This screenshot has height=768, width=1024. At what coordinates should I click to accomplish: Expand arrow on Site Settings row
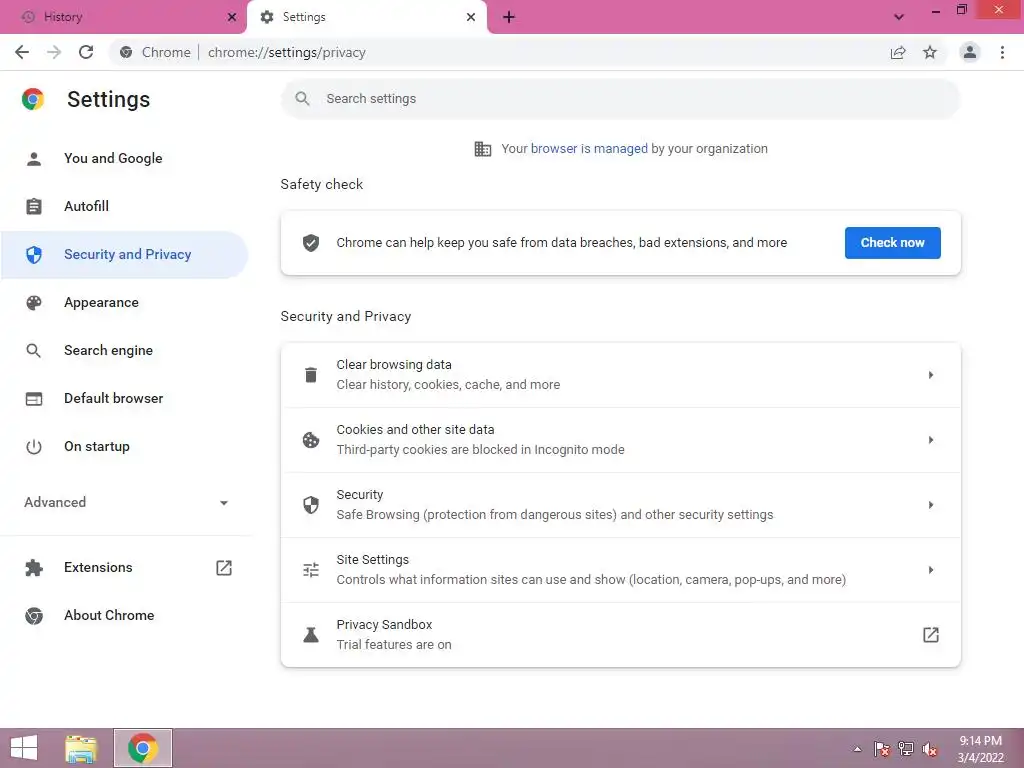[931, 570]
